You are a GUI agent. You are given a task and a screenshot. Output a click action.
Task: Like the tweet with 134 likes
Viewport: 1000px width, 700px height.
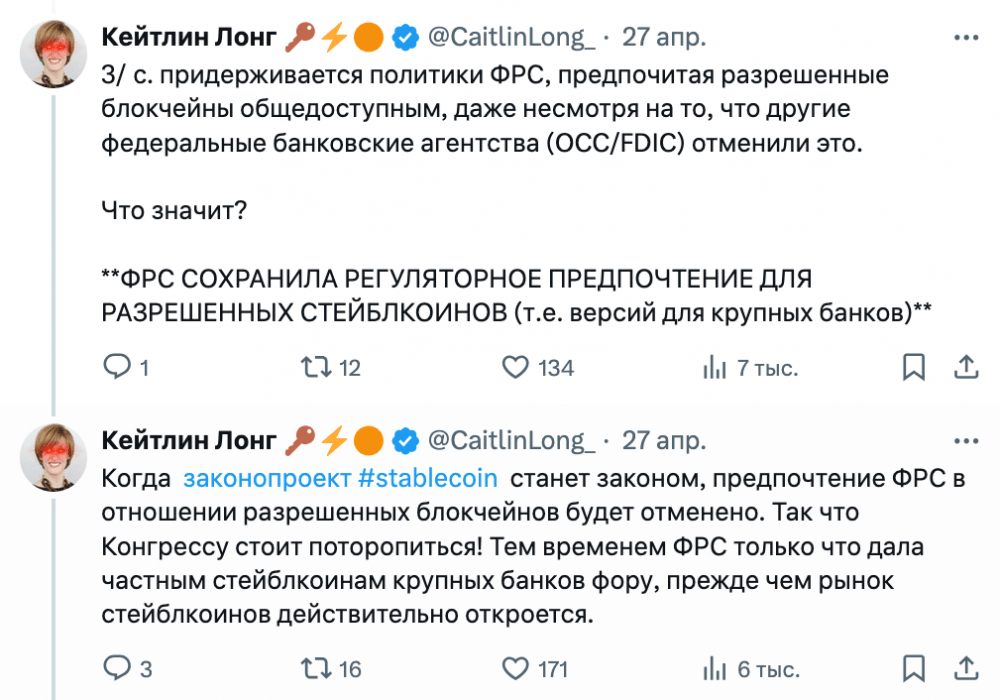[x=515, y=368]
